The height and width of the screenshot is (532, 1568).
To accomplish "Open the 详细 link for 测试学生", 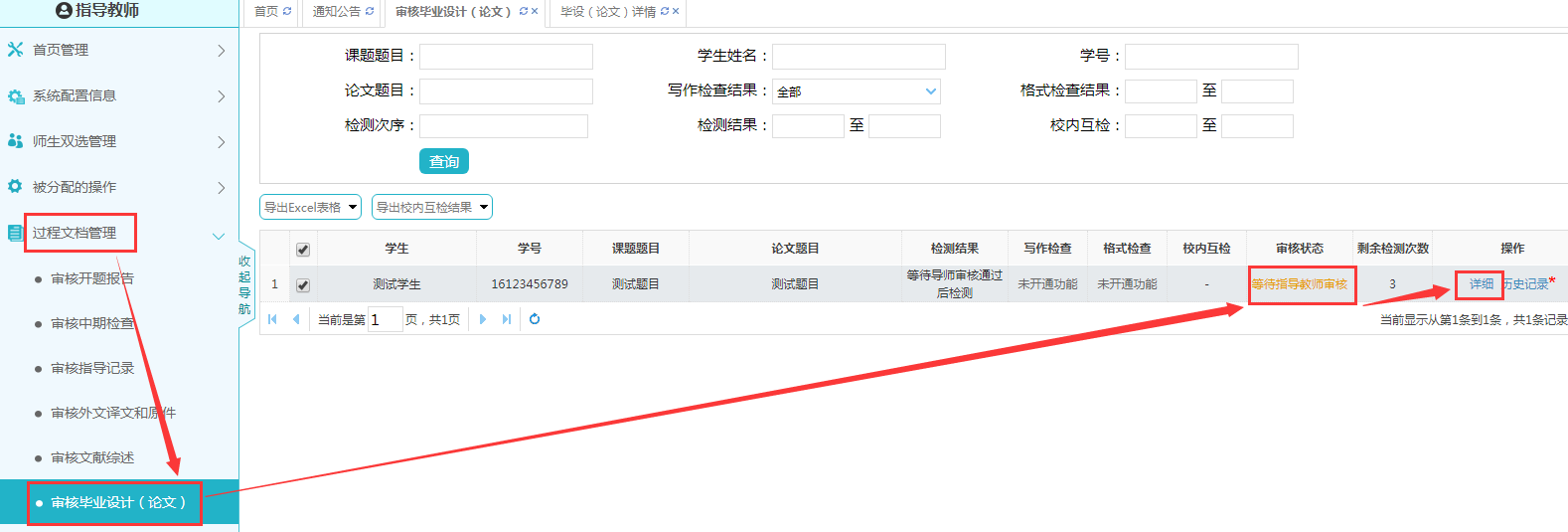I will point(1481,284).
